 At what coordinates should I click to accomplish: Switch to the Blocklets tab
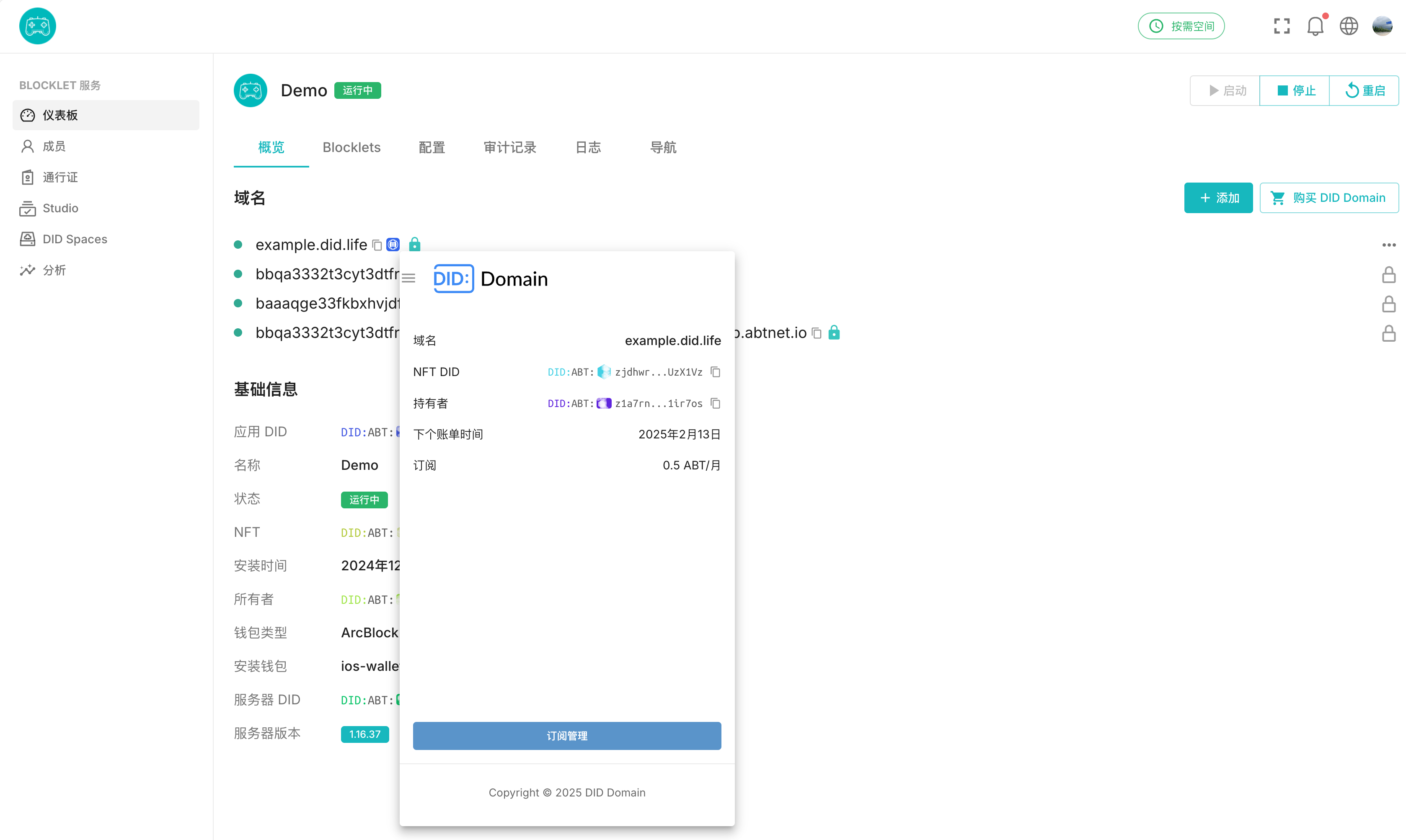point(351,148)
